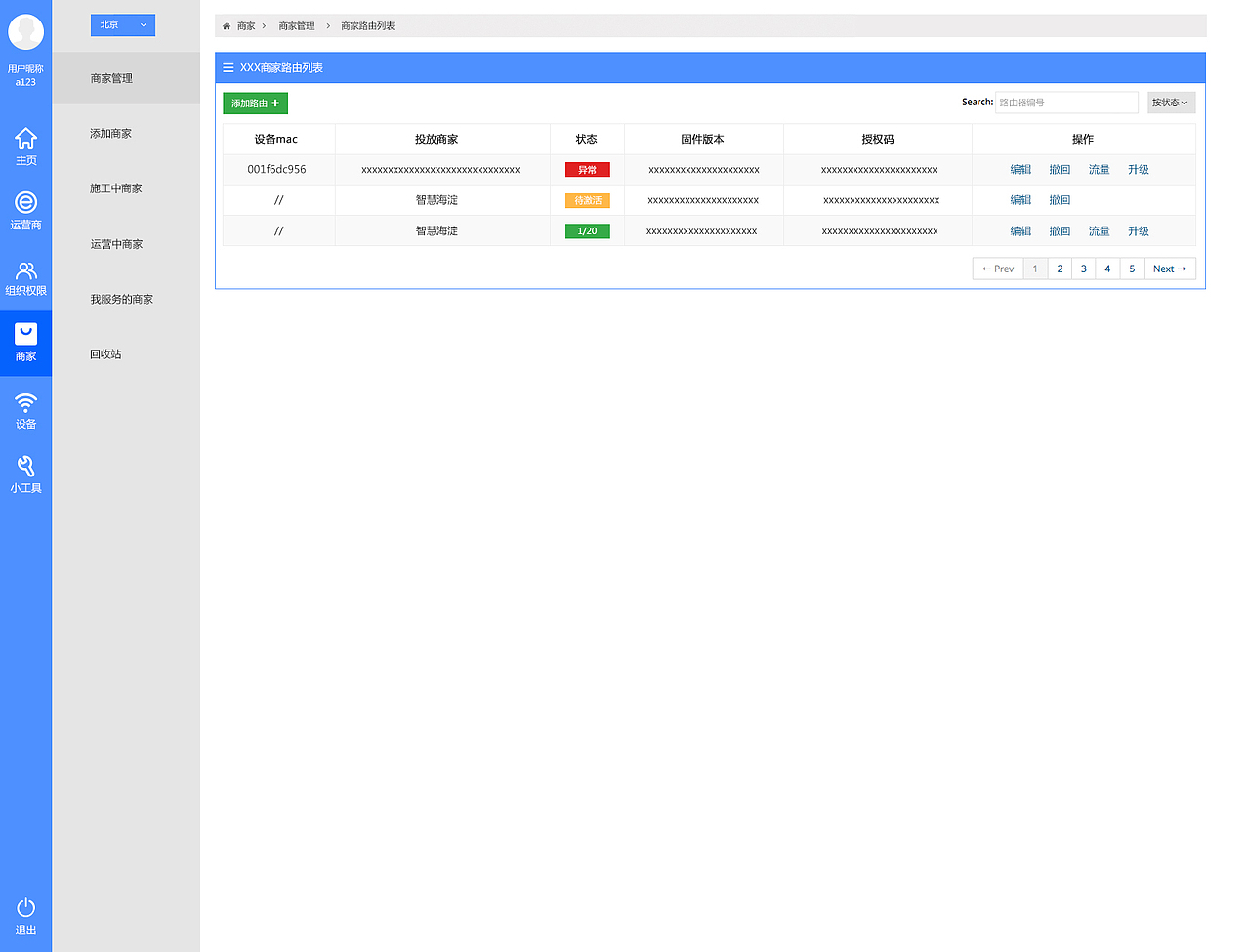This screenshot has width=1250, height=952.
Task: Open the 运营商 sidebar icon
Action: (25, 202)
